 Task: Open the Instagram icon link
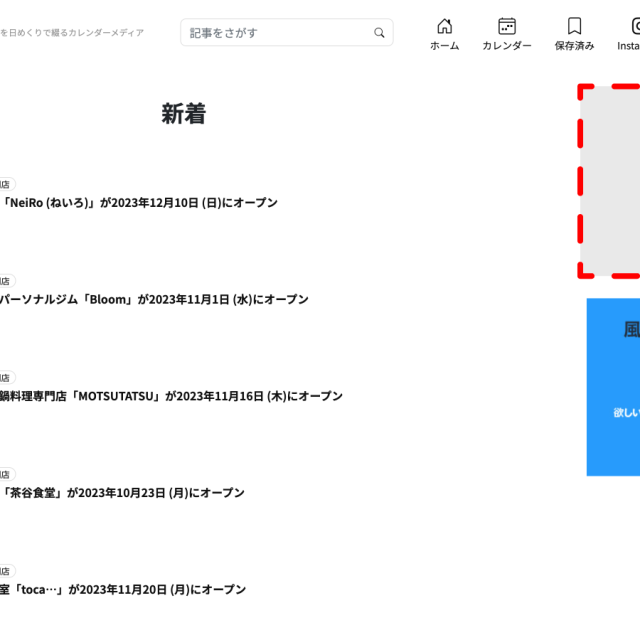pos(630,33)
